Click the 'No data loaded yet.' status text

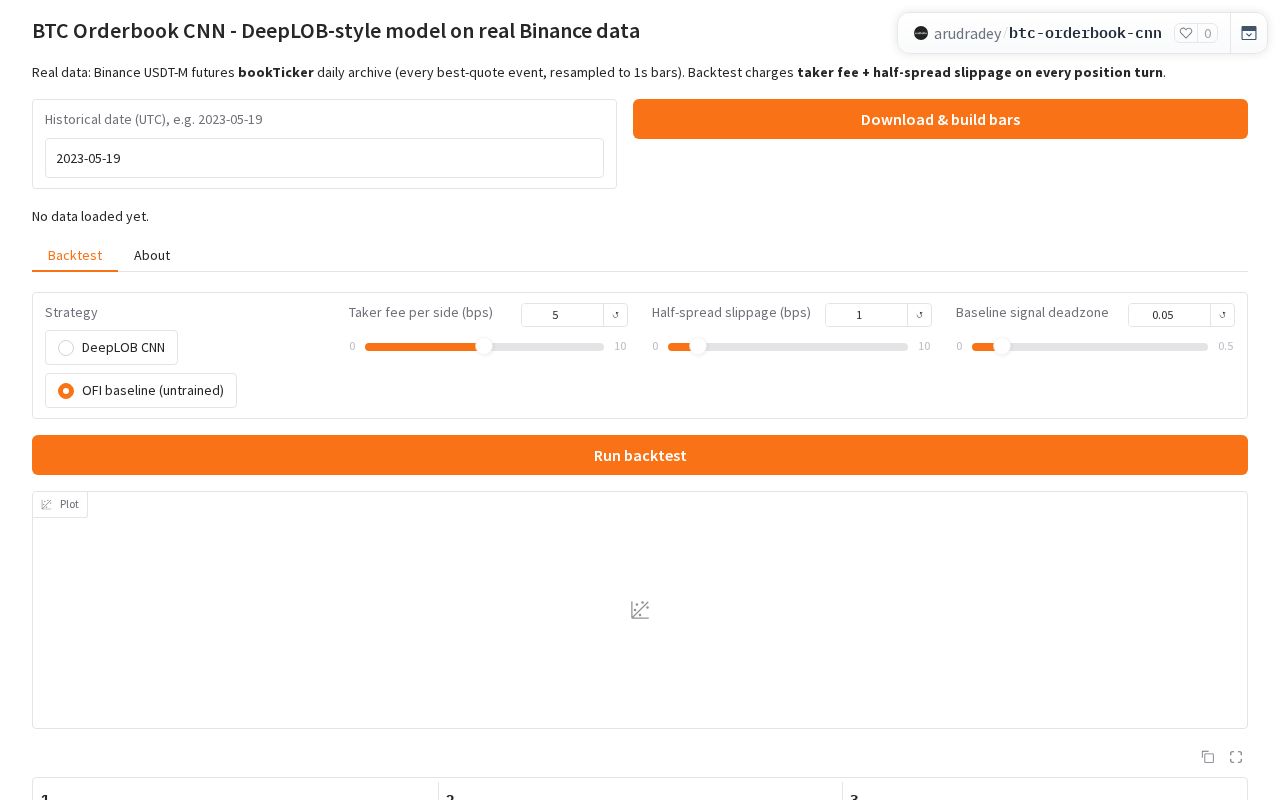click(x=90, y=216)
